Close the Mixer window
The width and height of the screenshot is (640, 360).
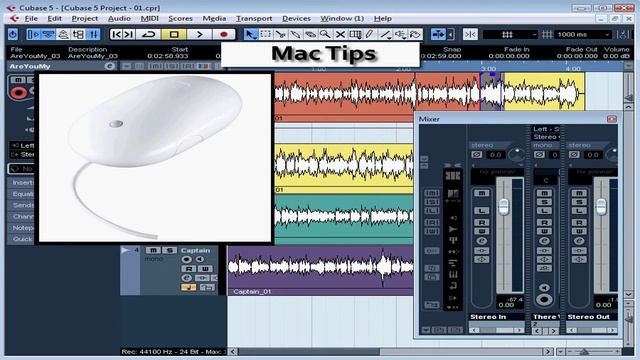coord(611,119)
